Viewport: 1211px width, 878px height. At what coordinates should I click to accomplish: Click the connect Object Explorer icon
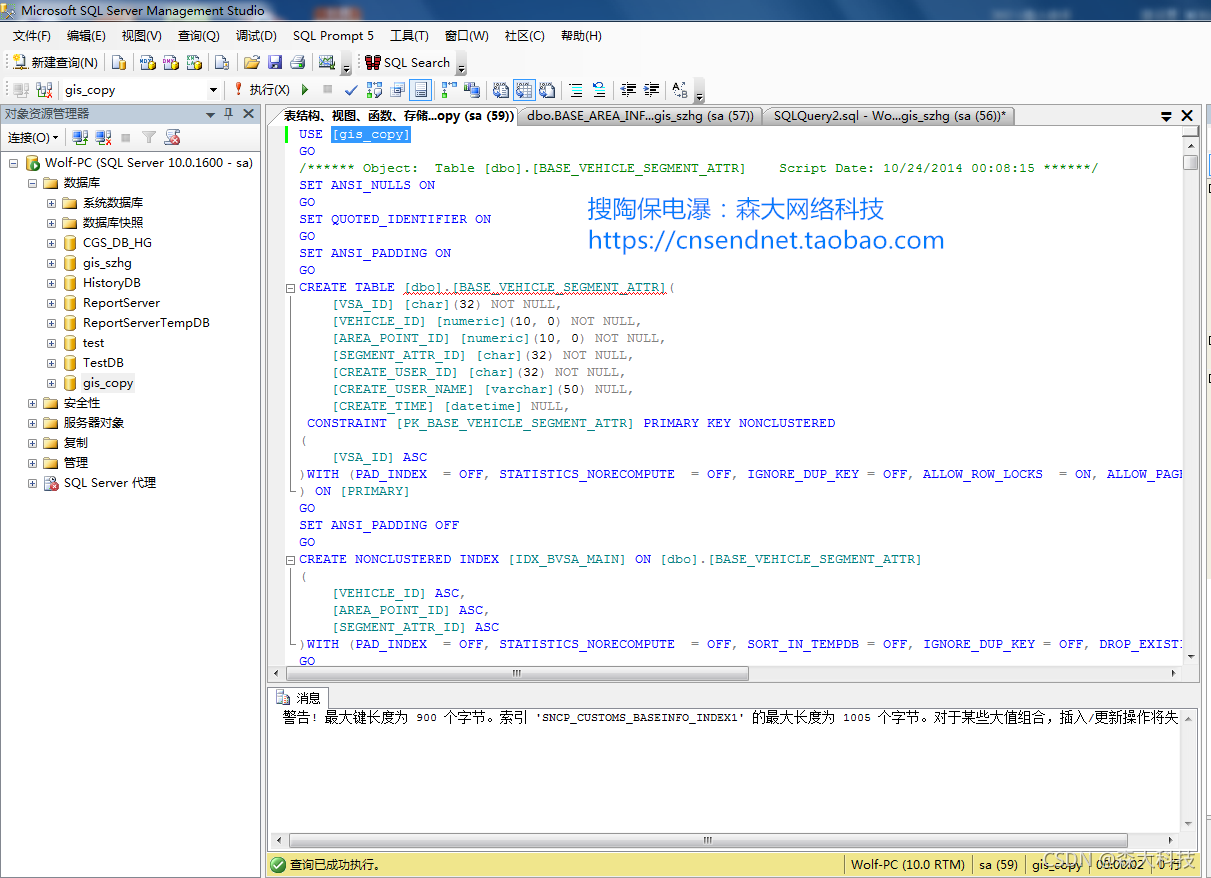[80, 137]
